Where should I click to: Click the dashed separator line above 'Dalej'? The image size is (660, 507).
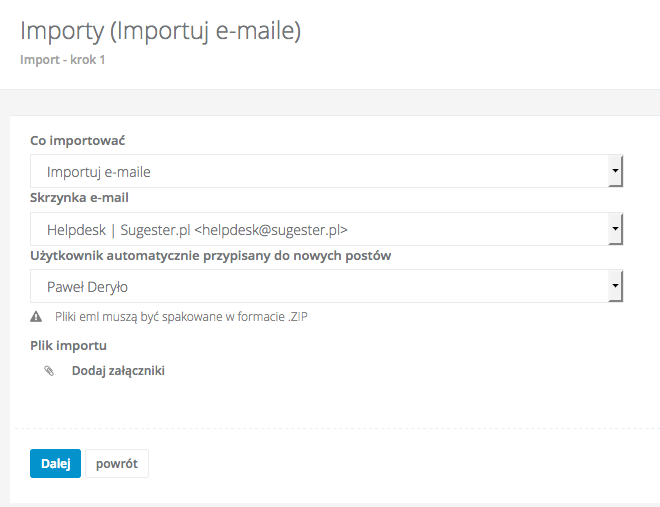330,429
